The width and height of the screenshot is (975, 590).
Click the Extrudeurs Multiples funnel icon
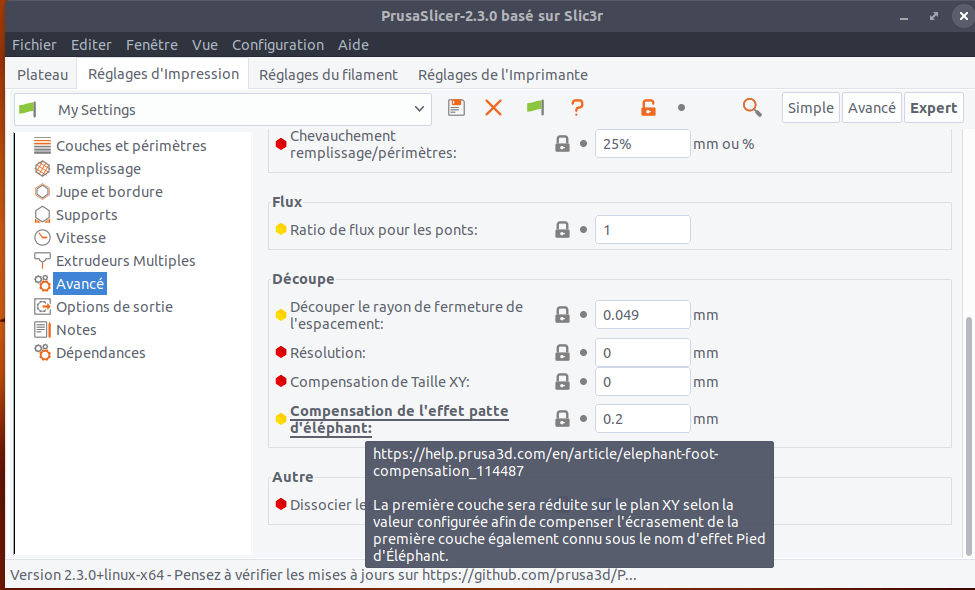point(42,260)
